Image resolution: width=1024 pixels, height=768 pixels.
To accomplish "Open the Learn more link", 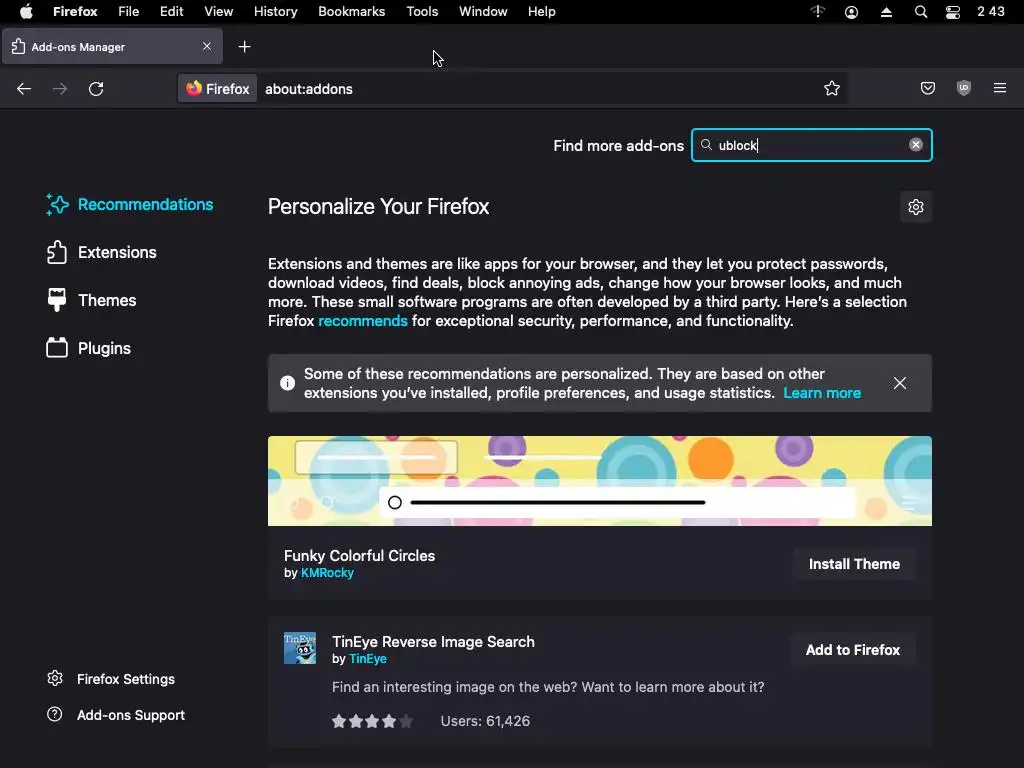I will 822,393.
